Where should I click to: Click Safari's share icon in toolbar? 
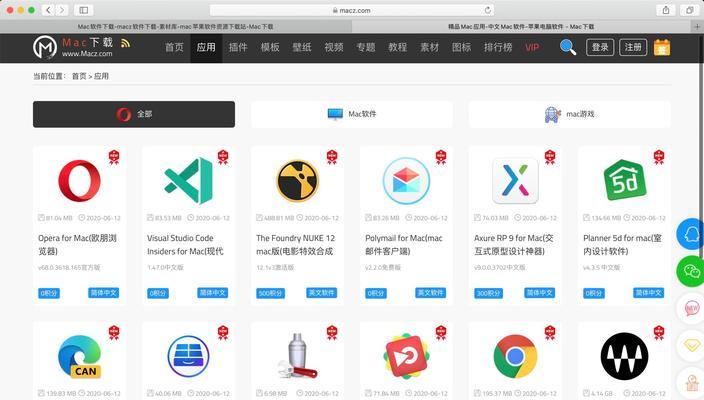[666, 10]
